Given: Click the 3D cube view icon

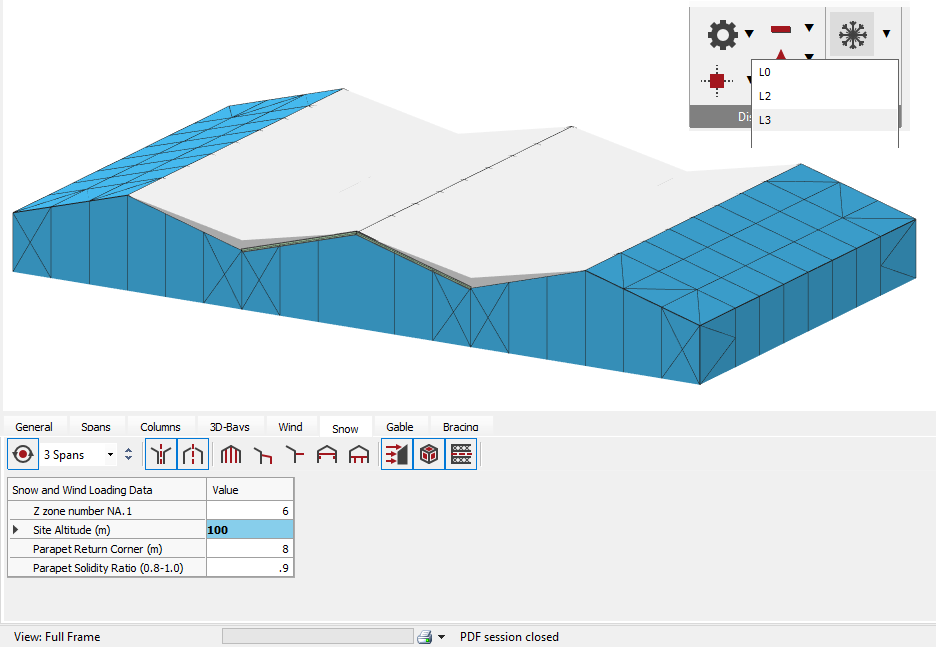Looking at the screenshot, I should pos(428,454).
